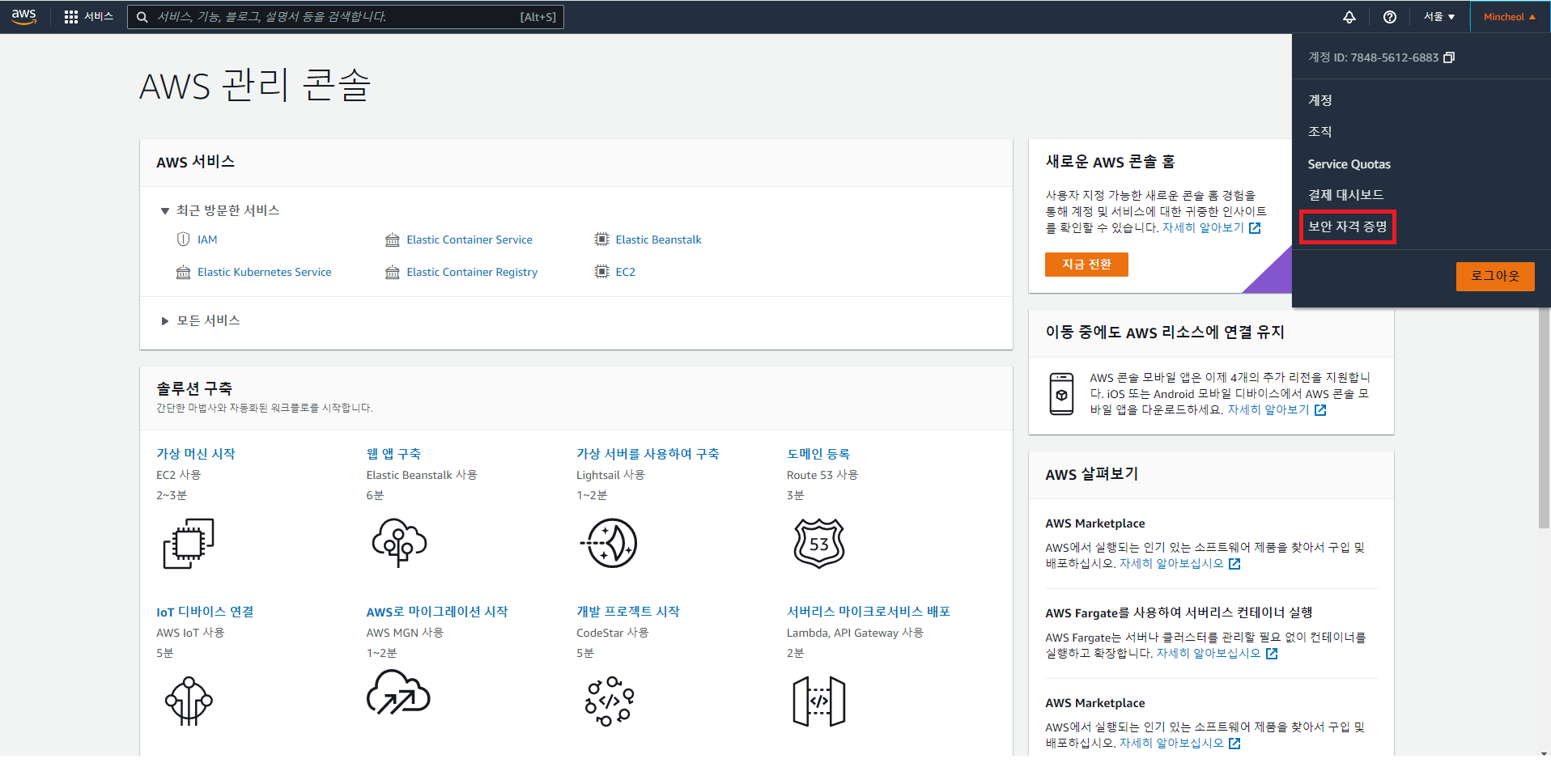Select the 결제 대시보드 menu entry

(x=1345, y=195)
